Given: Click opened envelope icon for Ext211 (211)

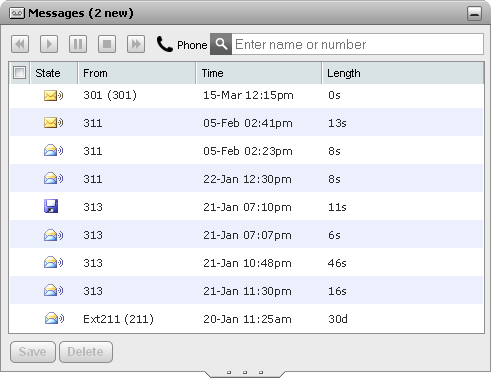Looking at the screenshot, I should [54, 318].
